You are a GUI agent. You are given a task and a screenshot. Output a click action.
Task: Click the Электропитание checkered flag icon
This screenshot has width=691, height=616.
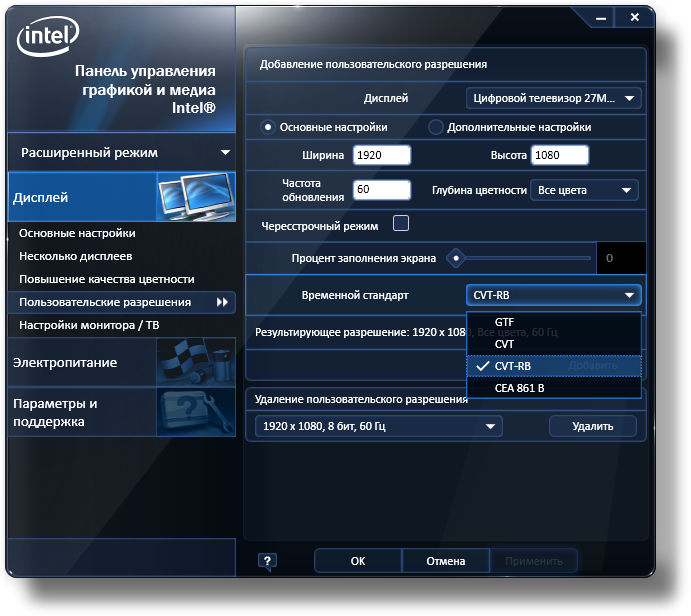(196, 362)
